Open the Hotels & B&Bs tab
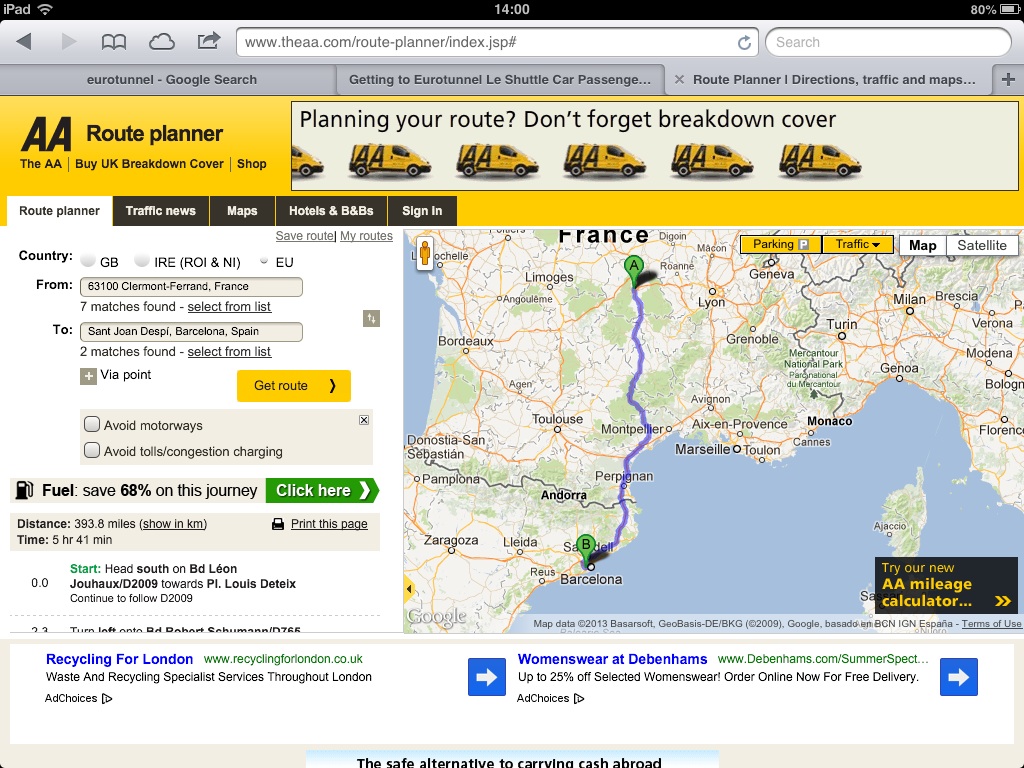This screenshot has width=1024, height=768. click(x=331, y=211)
